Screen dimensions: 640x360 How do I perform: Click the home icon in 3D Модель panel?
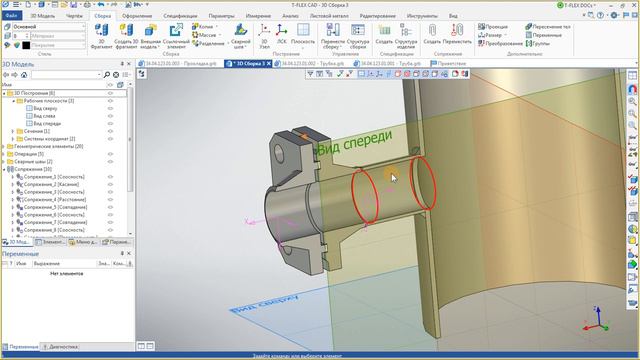point(24,75)
